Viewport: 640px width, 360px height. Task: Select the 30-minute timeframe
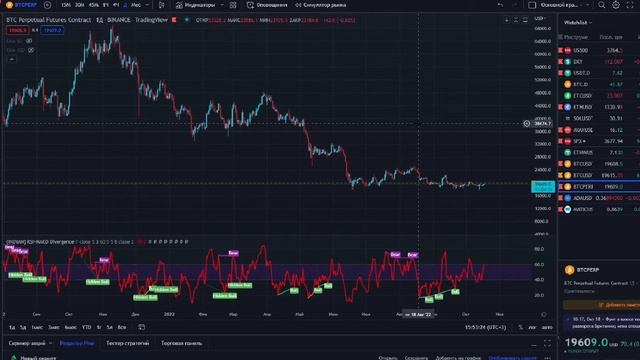(79, 5)
